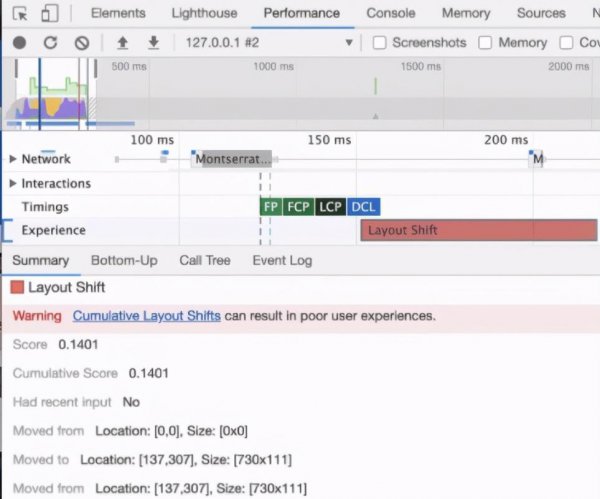The height and width of the screenshot is (499, 600).
Task: Open the 127.0.0.1 #2 recording dropdown
Action: click(348, 43)
